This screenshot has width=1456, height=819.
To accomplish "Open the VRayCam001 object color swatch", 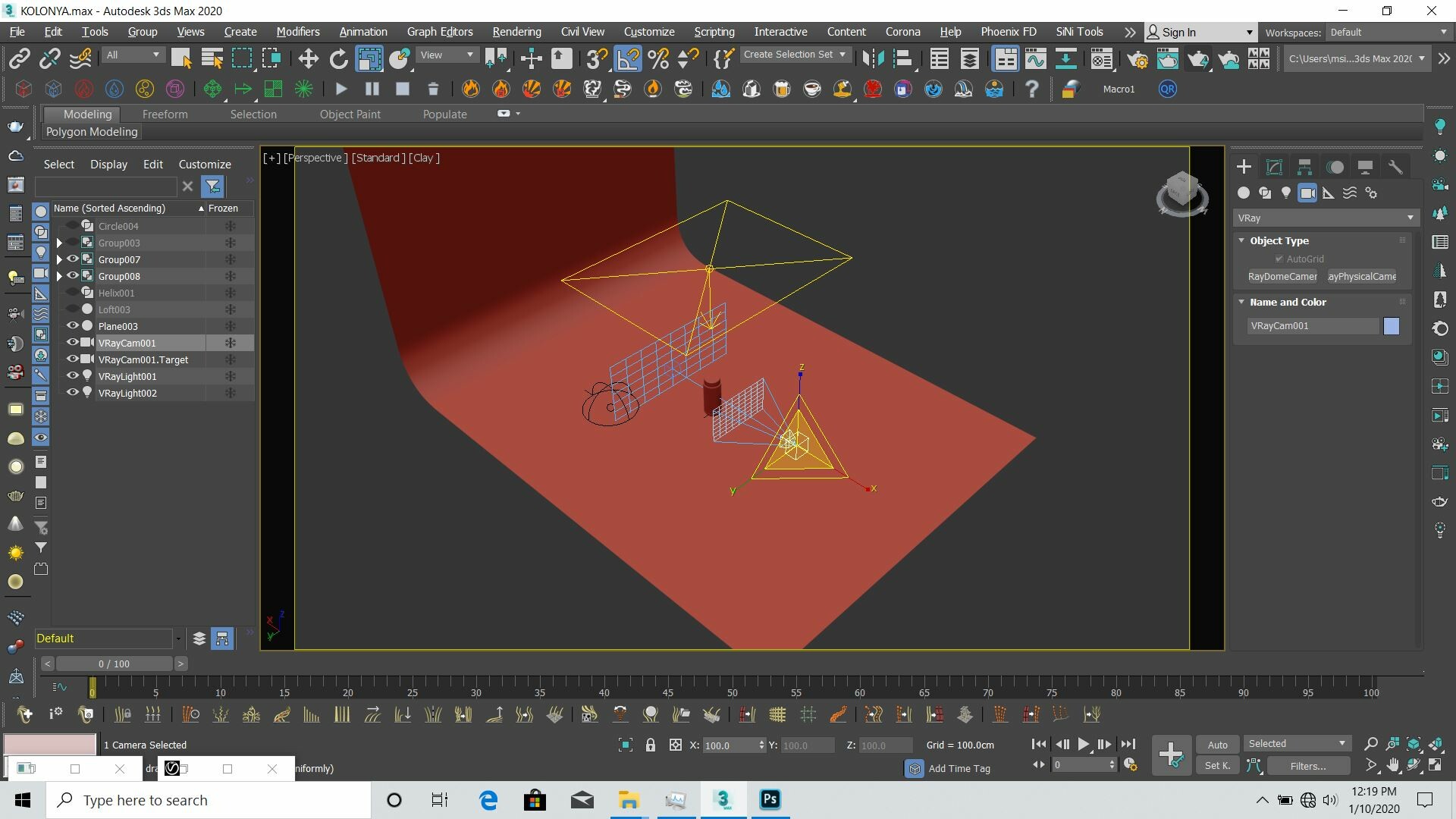I will click(x=1391, y=326).
